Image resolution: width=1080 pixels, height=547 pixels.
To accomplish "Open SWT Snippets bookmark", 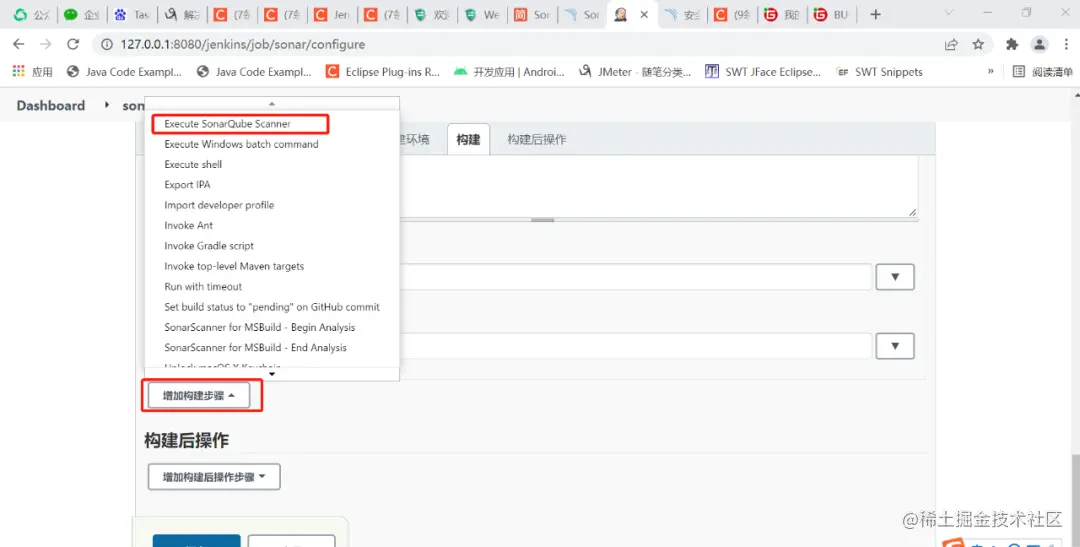I will 879,72.
